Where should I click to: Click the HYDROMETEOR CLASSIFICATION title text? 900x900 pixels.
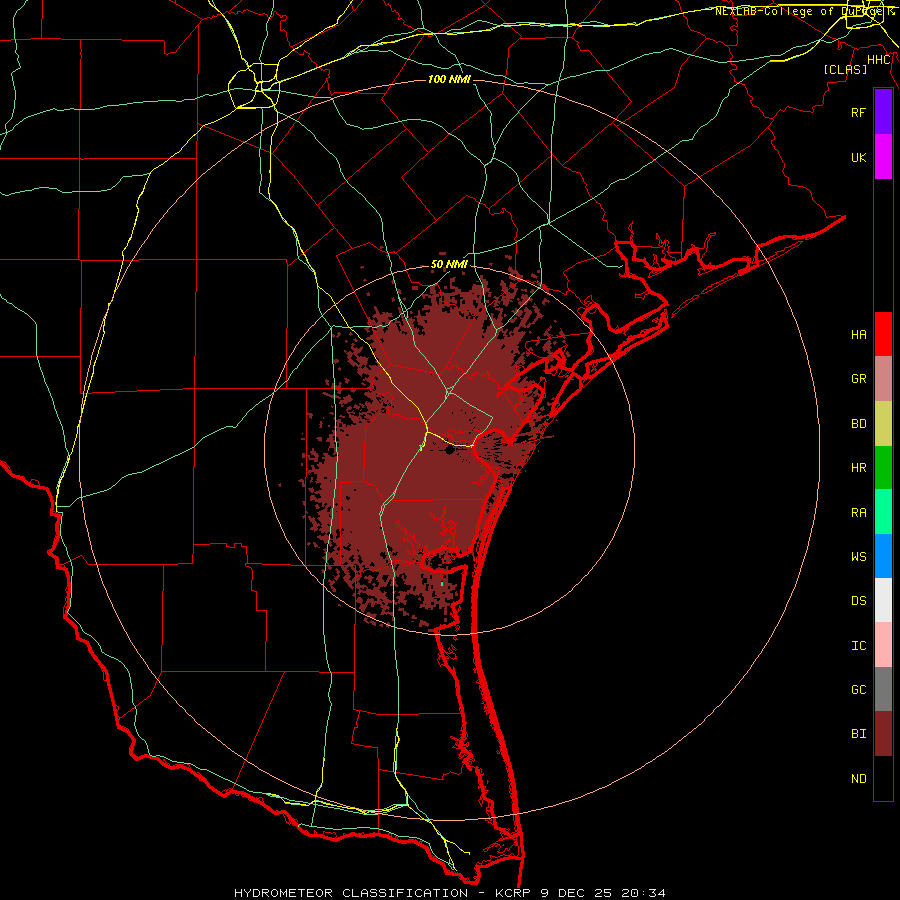point(351,893)
